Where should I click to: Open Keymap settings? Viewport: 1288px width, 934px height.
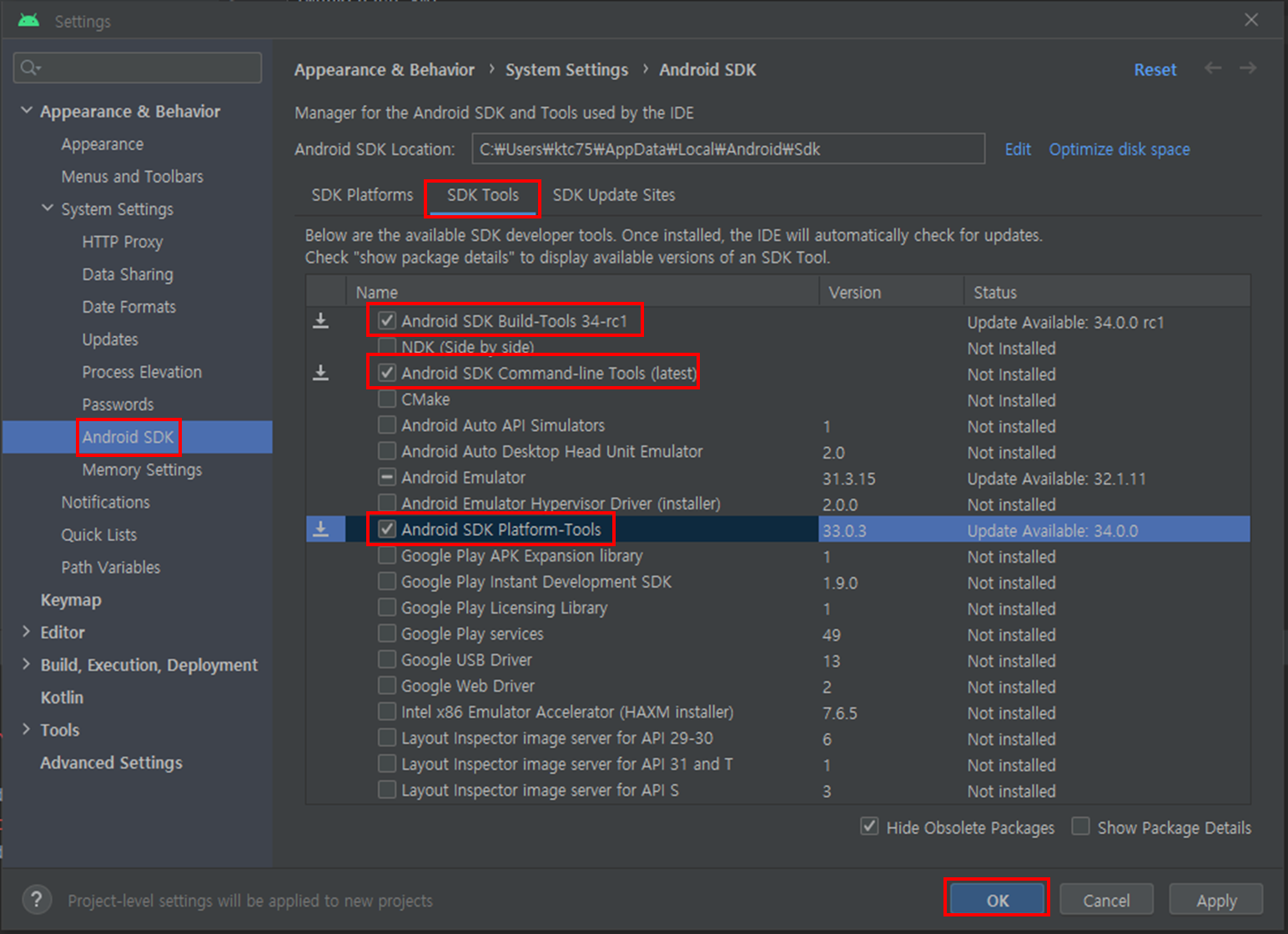point(71,600)
